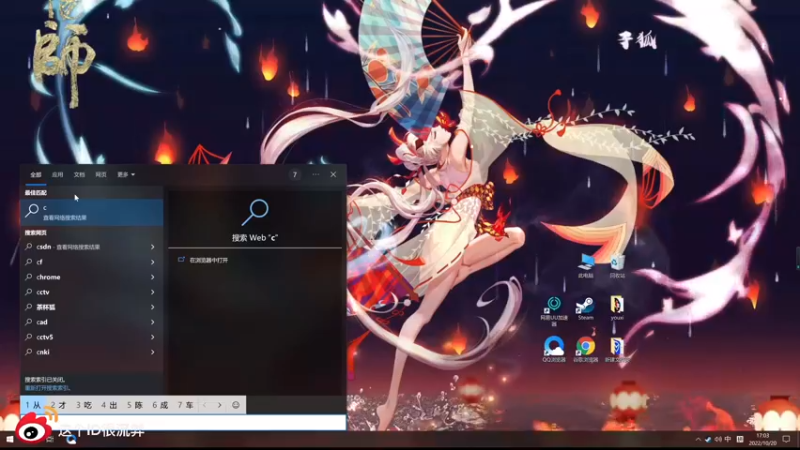This screenshot has height=450, width=800.
Task: Go to next IME candidate page
Action: [220, 405]
